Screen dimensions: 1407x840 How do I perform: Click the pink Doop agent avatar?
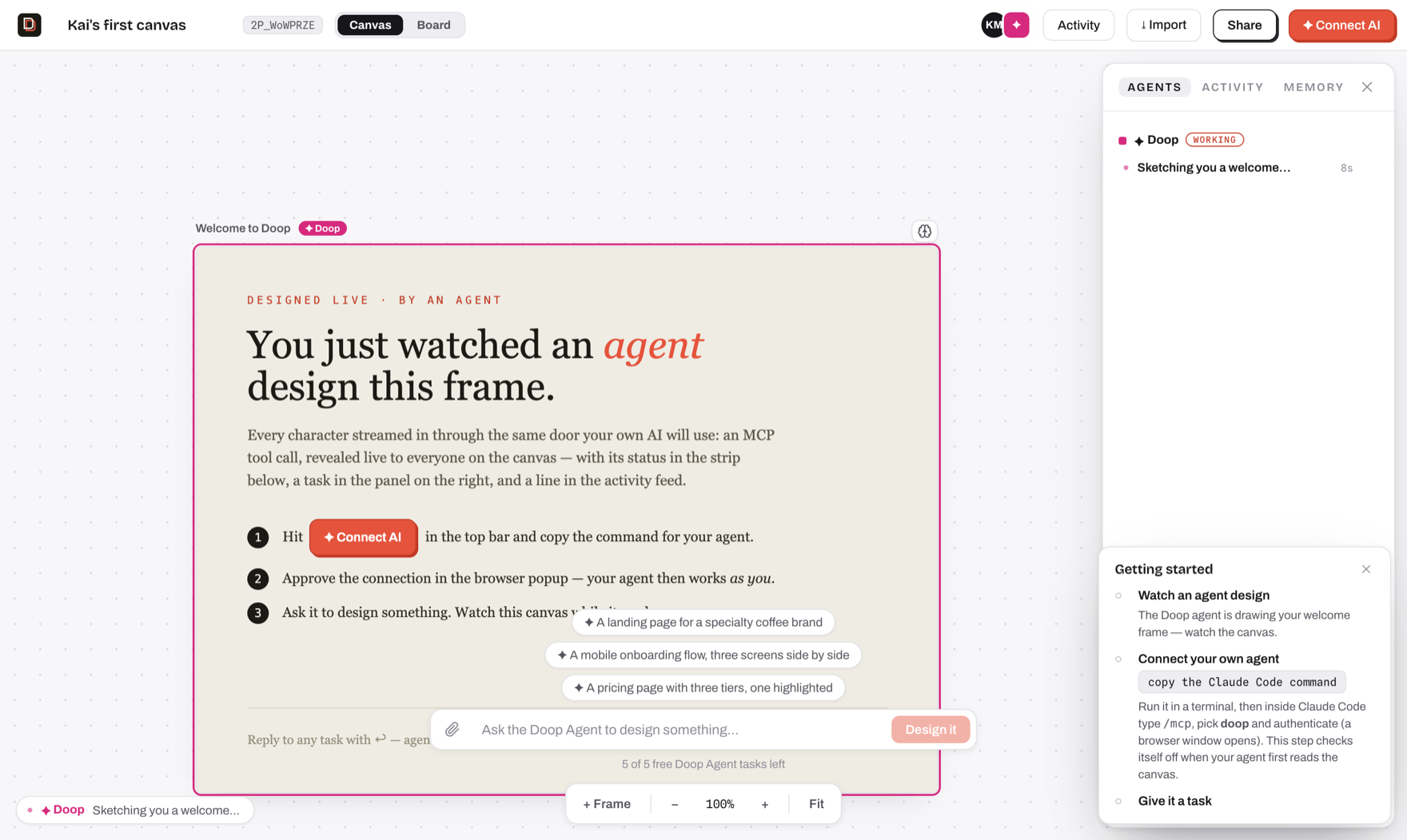click(1017, 25)
